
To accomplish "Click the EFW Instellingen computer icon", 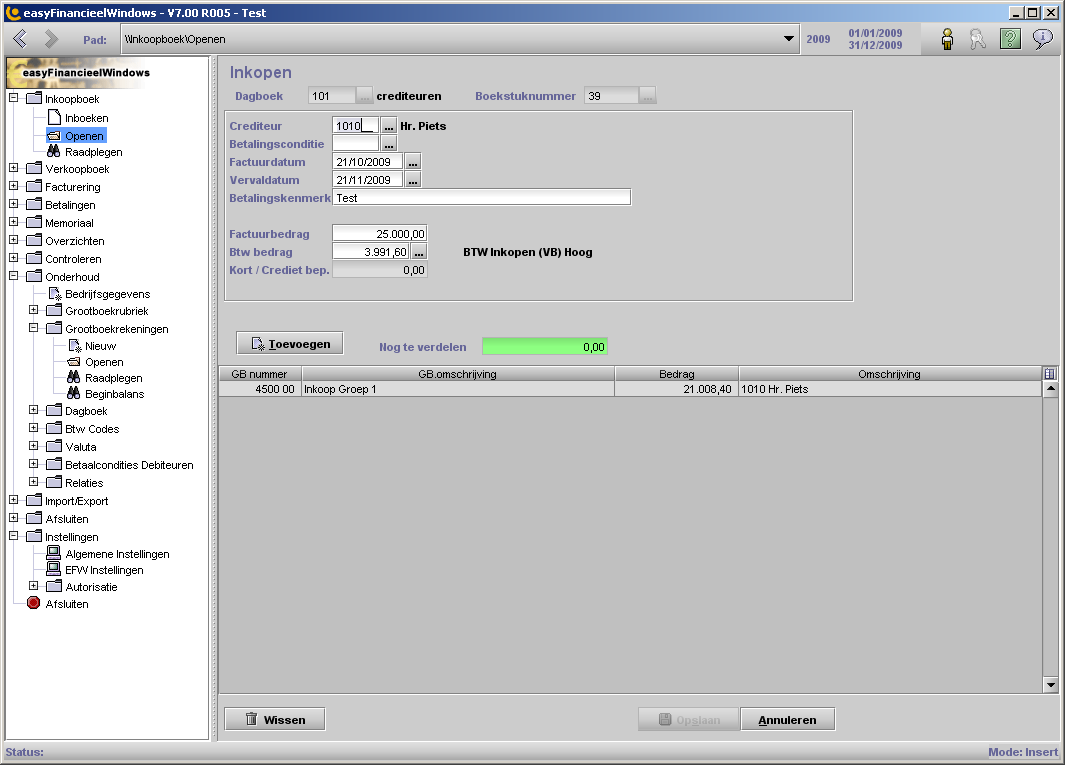I will pyautogui.click(x=54, y=569).
